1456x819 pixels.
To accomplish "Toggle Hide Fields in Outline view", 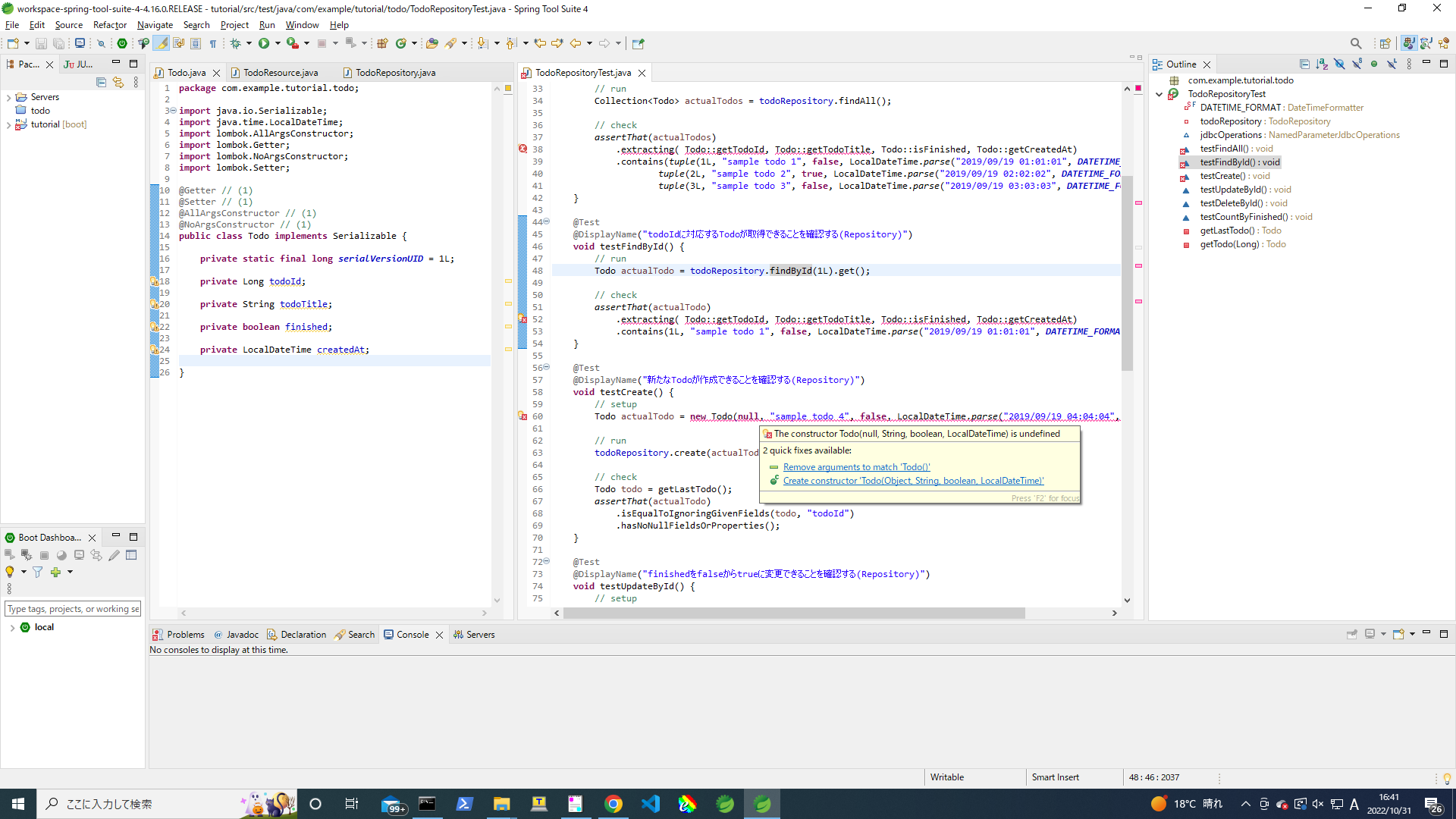I will coord(1339,64).
